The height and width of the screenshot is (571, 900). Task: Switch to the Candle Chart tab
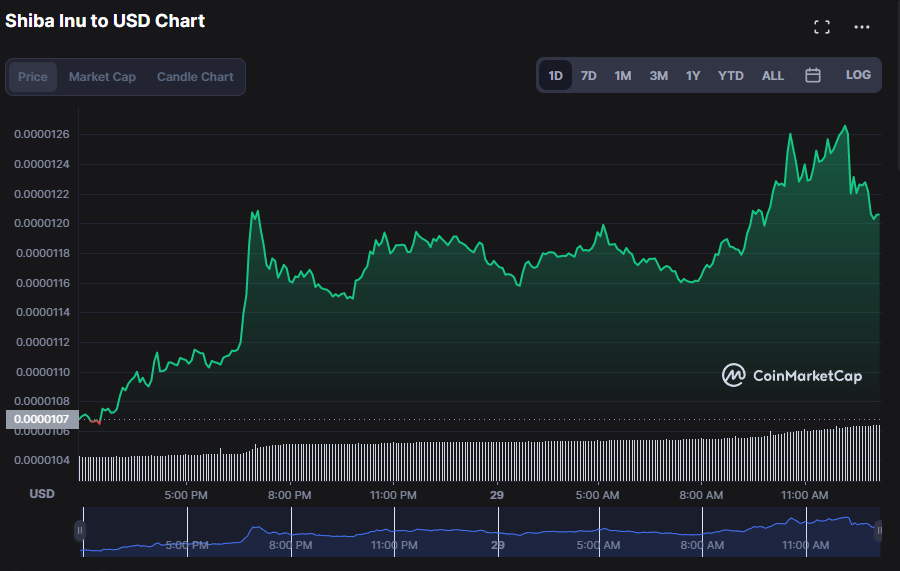195,77
